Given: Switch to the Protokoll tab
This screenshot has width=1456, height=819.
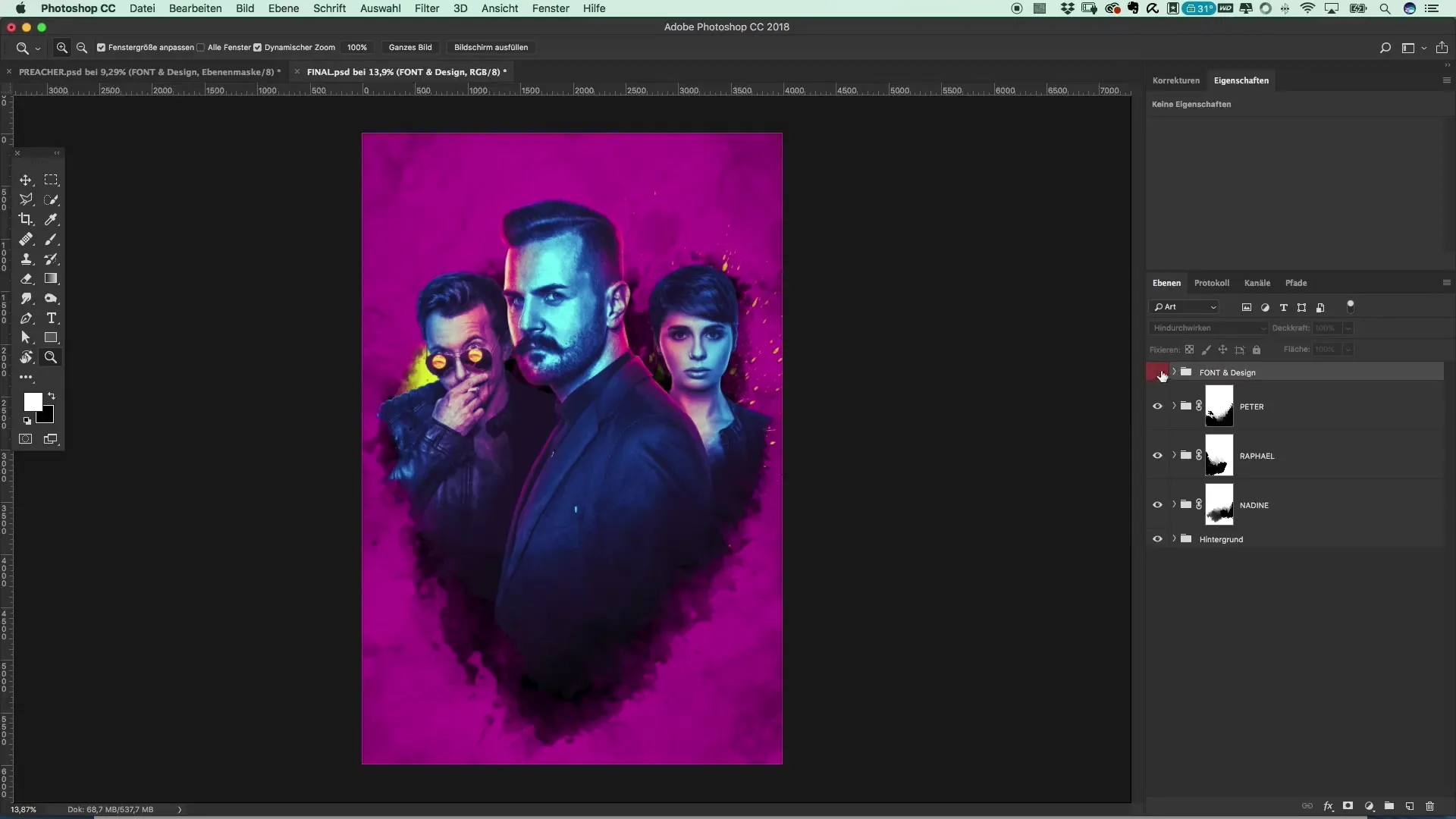Looking at the screenshot, I should click(x=1212, y=283).
